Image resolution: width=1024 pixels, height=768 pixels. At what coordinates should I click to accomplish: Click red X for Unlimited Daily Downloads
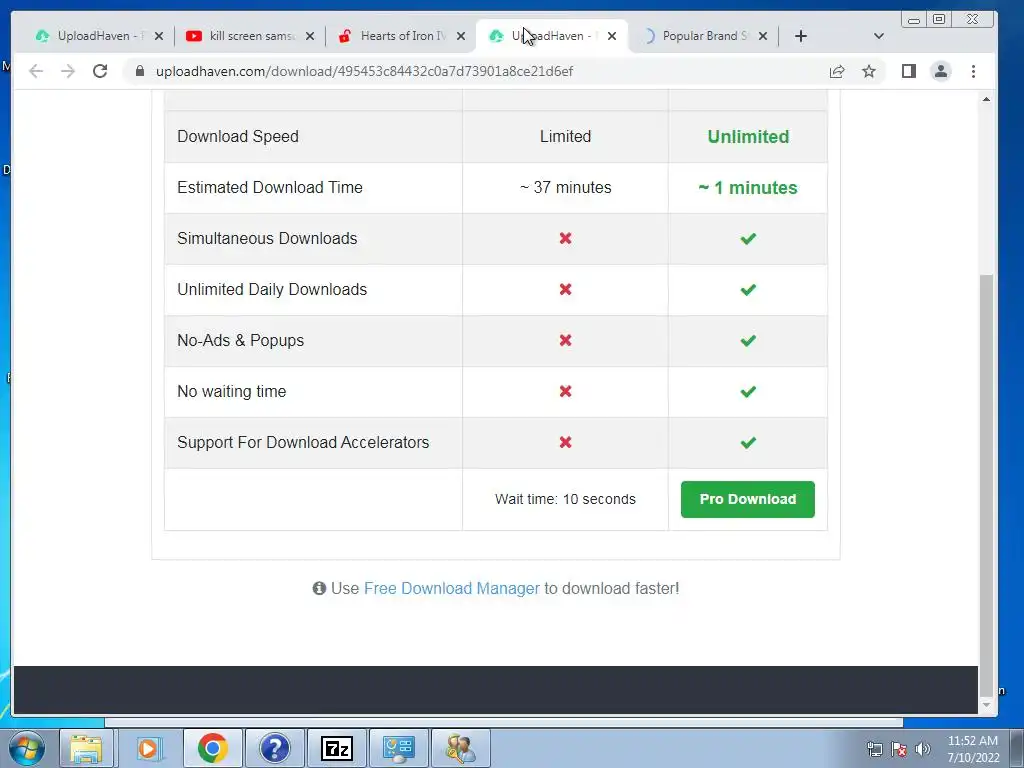point(566,289)
